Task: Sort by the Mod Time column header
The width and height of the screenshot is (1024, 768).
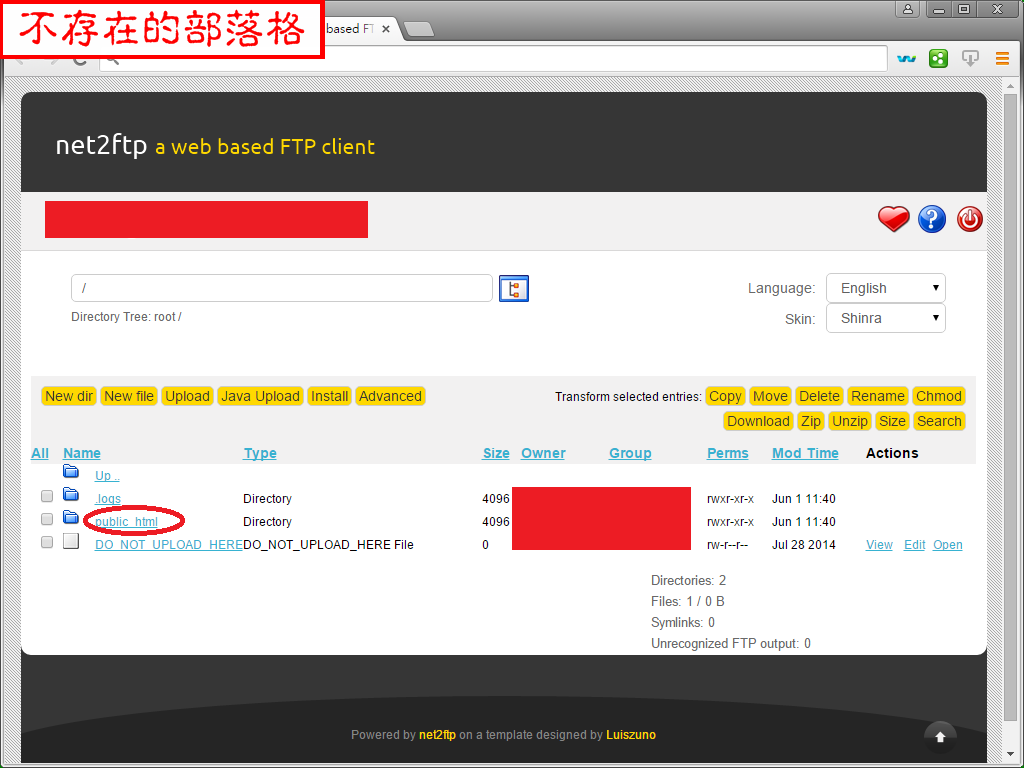Action: (x=805, y=453)
